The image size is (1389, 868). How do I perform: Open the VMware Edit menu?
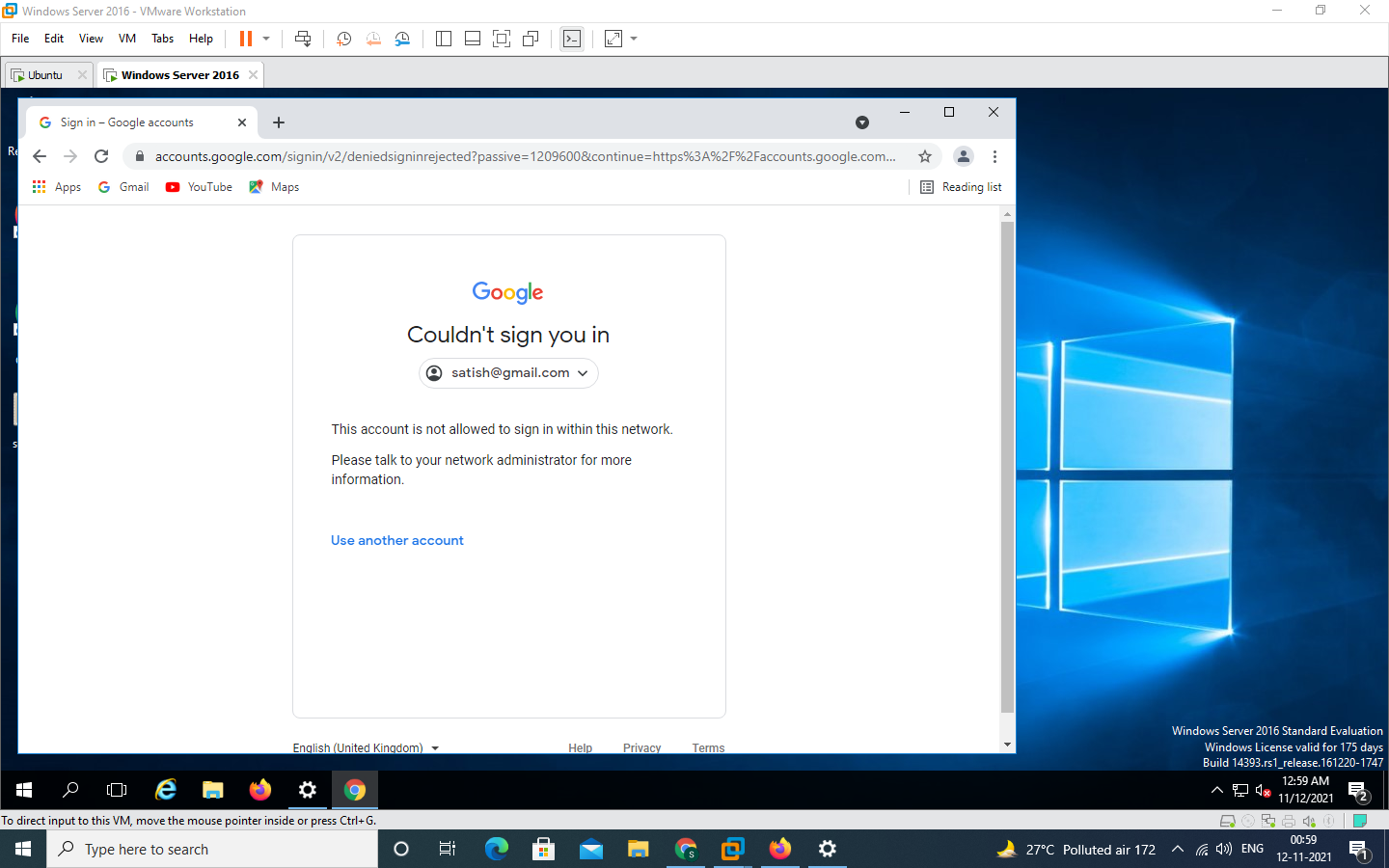click(54, 39)
